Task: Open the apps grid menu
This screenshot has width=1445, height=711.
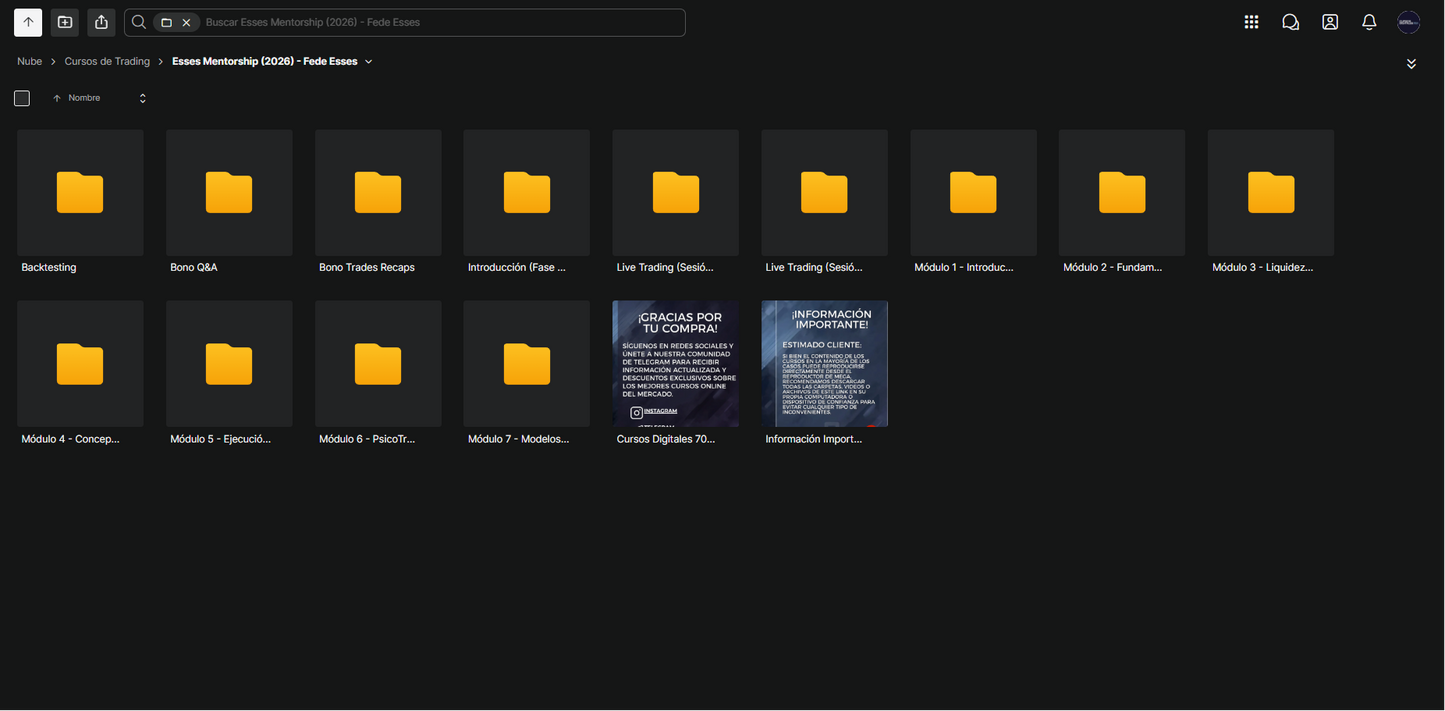Action: pos(1251,22)
